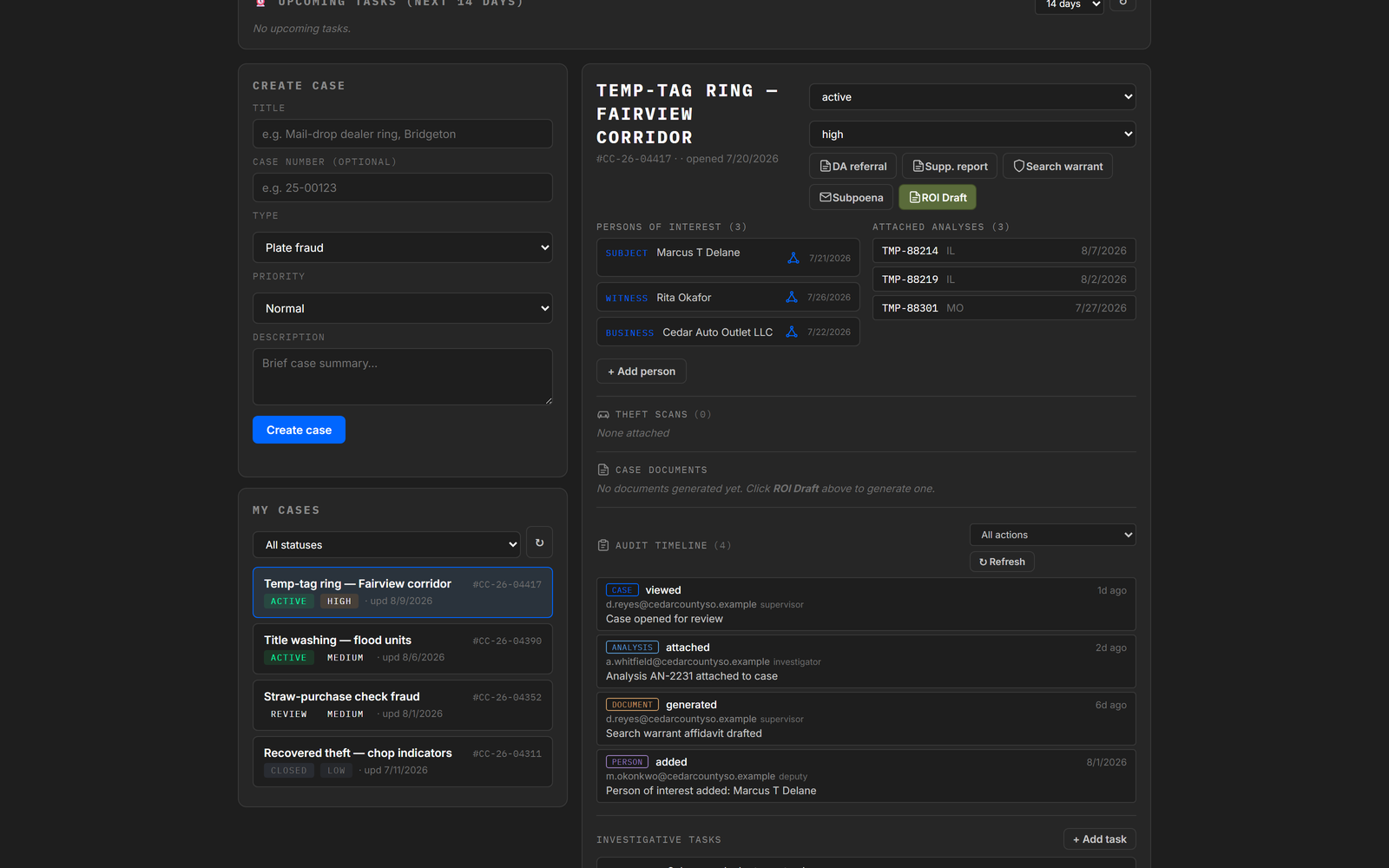Open attached analysis TMP-88301
1389x868 pixels.
pos(1004,308)
